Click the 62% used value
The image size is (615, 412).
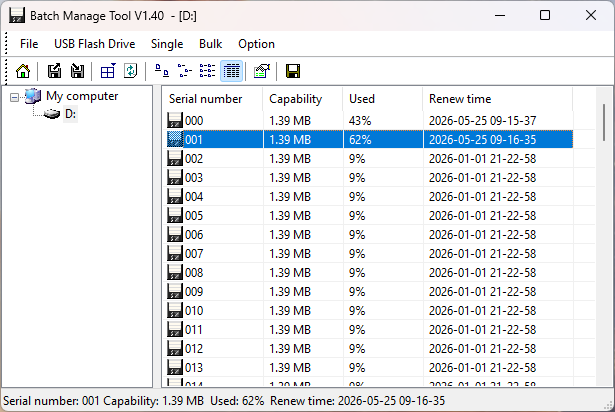click(x=360, y=140)
